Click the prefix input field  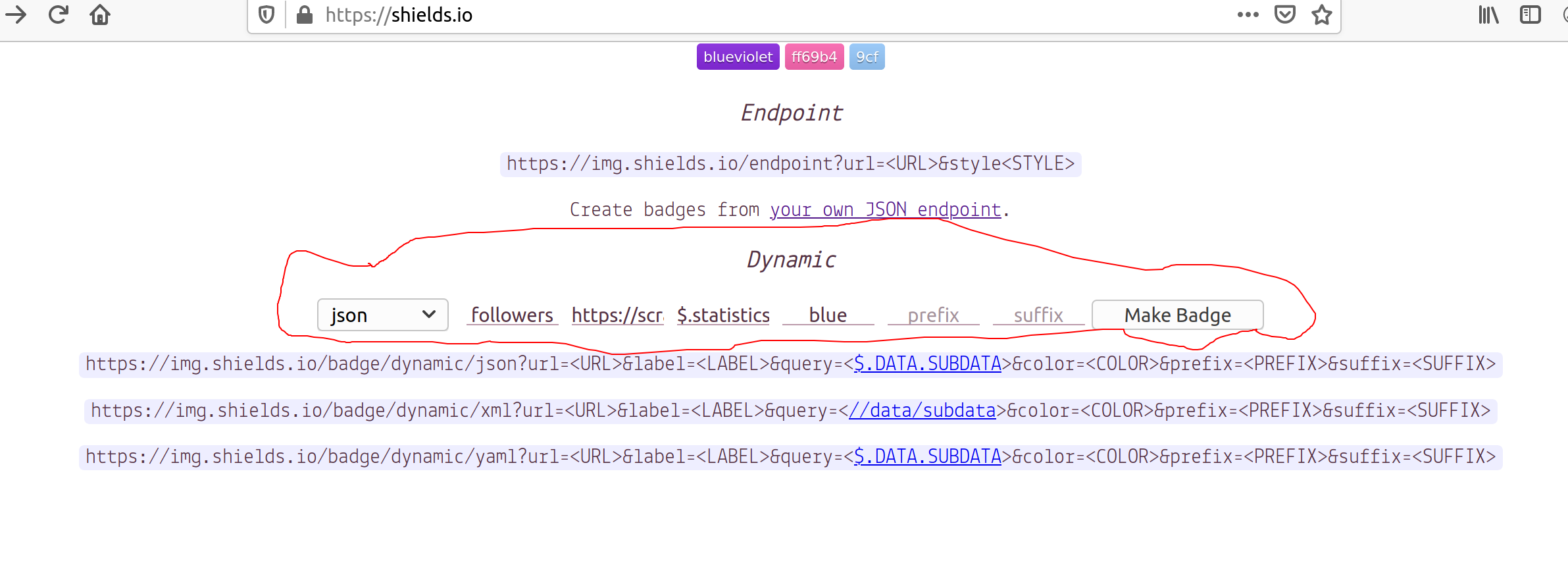pos(933,315)
